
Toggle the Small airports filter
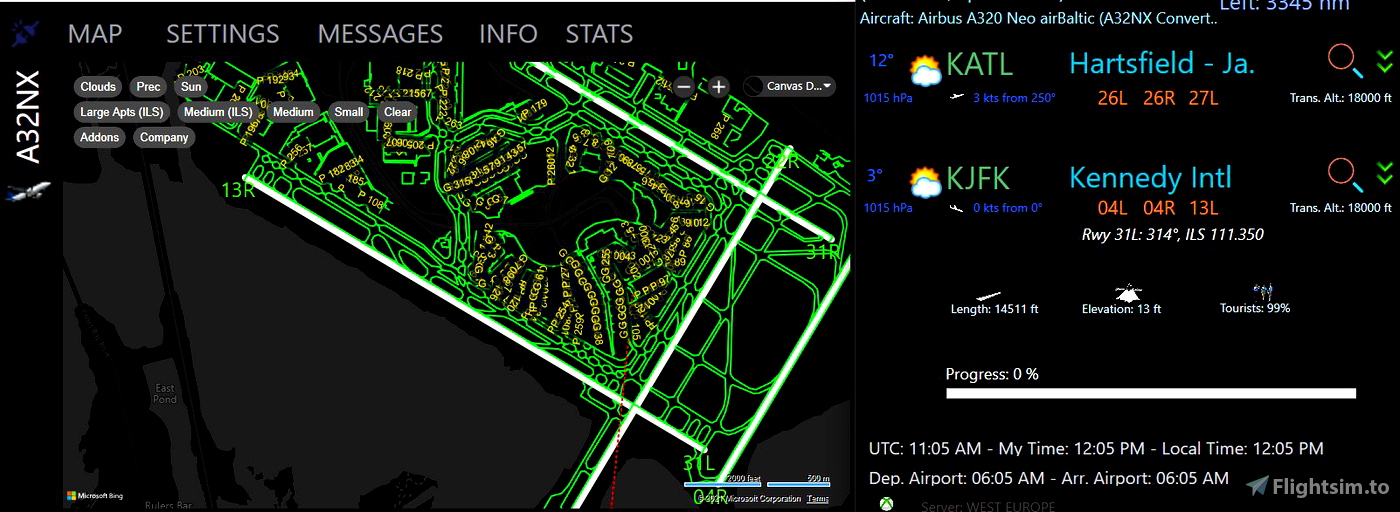click(349, 112)
